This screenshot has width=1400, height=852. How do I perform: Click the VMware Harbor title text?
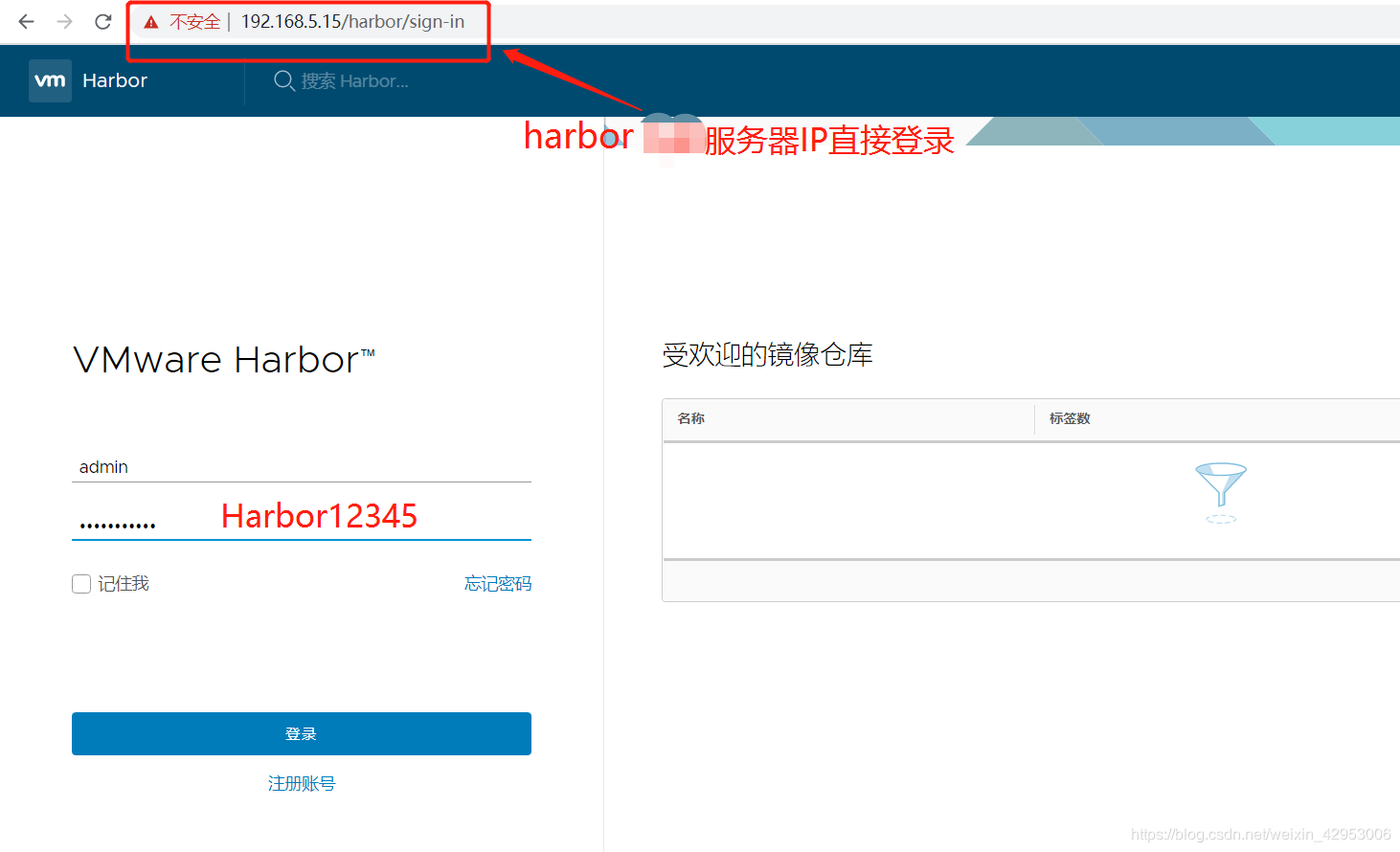coord(224,360)
